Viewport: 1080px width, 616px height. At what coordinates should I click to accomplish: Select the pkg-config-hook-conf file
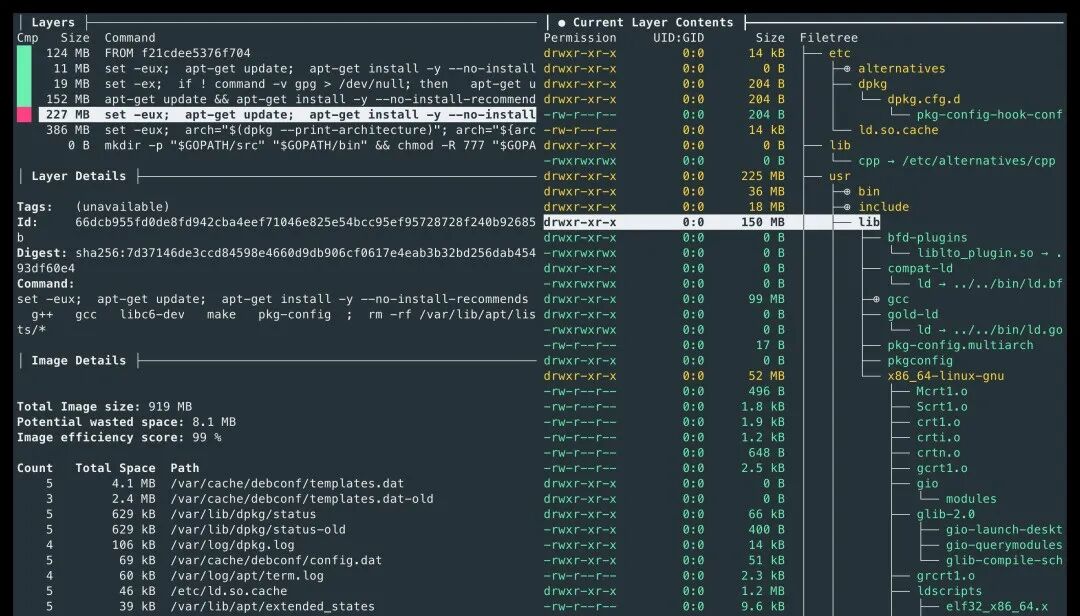(989, 114)
